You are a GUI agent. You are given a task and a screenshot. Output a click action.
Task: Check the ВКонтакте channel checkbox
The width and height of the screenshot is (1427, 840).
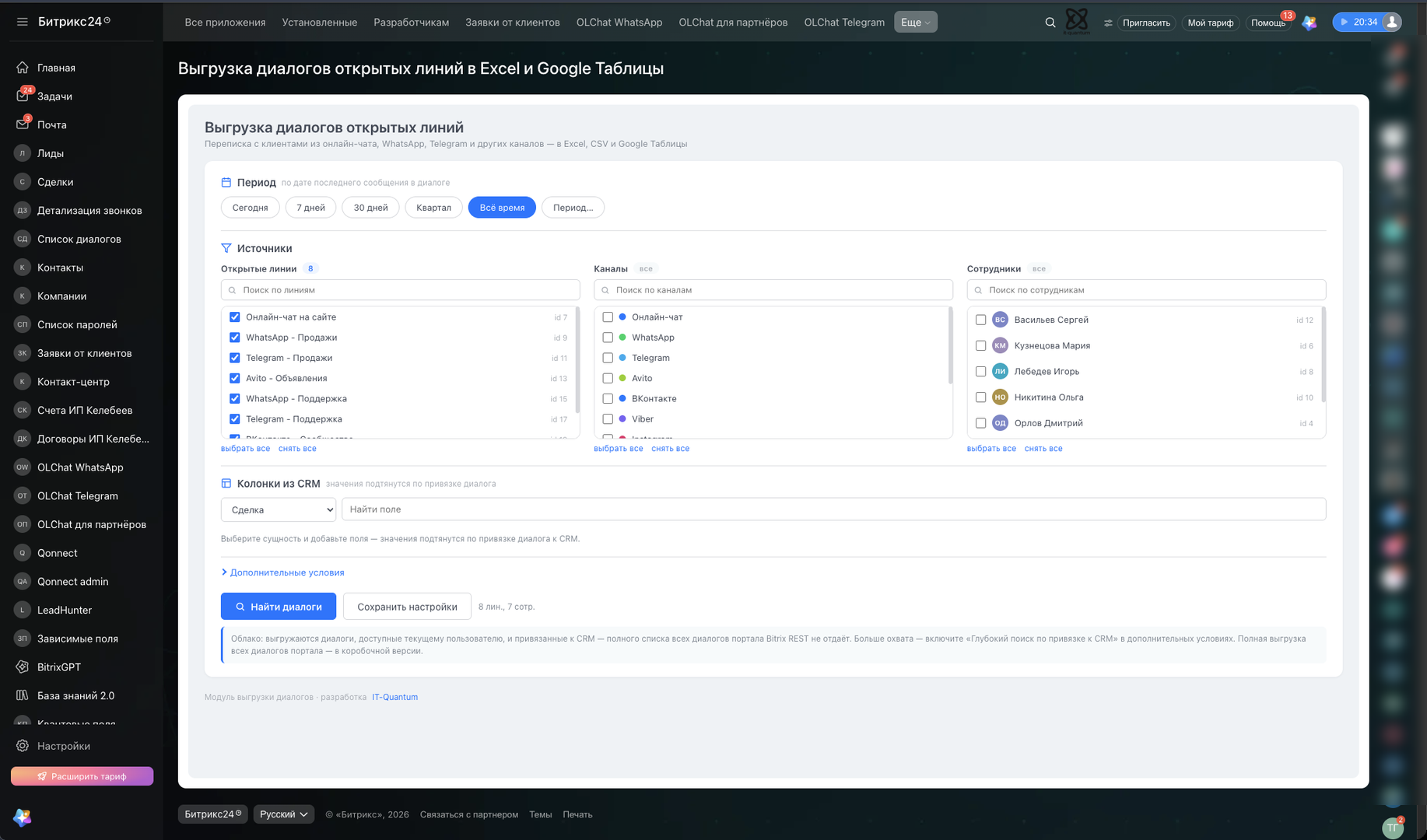pyautogui.click(x=608, y=398)
